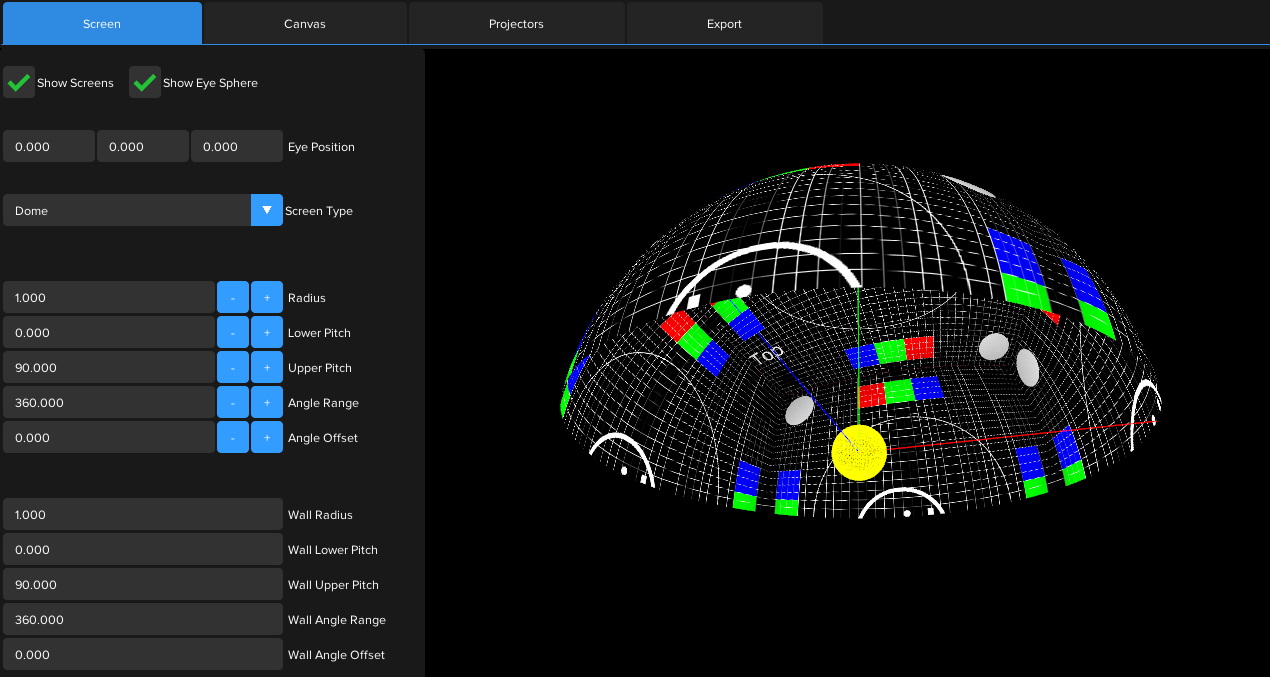Increase Angle Offset with its plus button

[x=266, y=436]
